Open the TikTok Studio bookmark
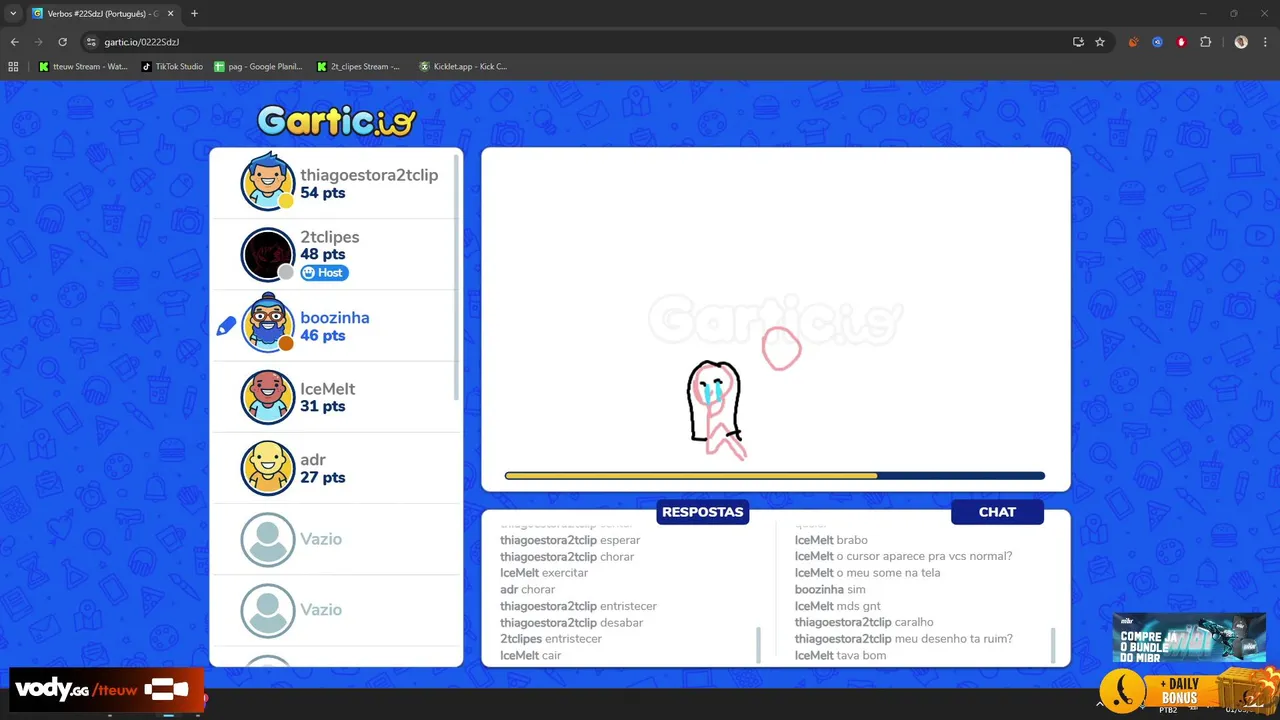This screenshot has width=1280, height=720. (x=172, y=67)
